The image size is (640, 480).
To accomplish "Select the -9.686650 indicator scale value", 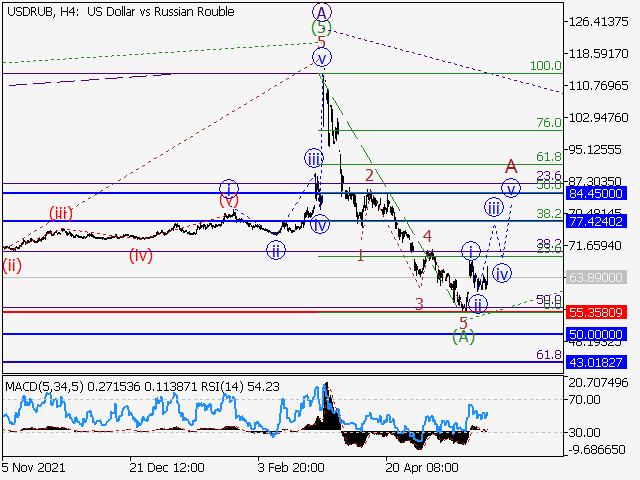I will coord(597,450).
